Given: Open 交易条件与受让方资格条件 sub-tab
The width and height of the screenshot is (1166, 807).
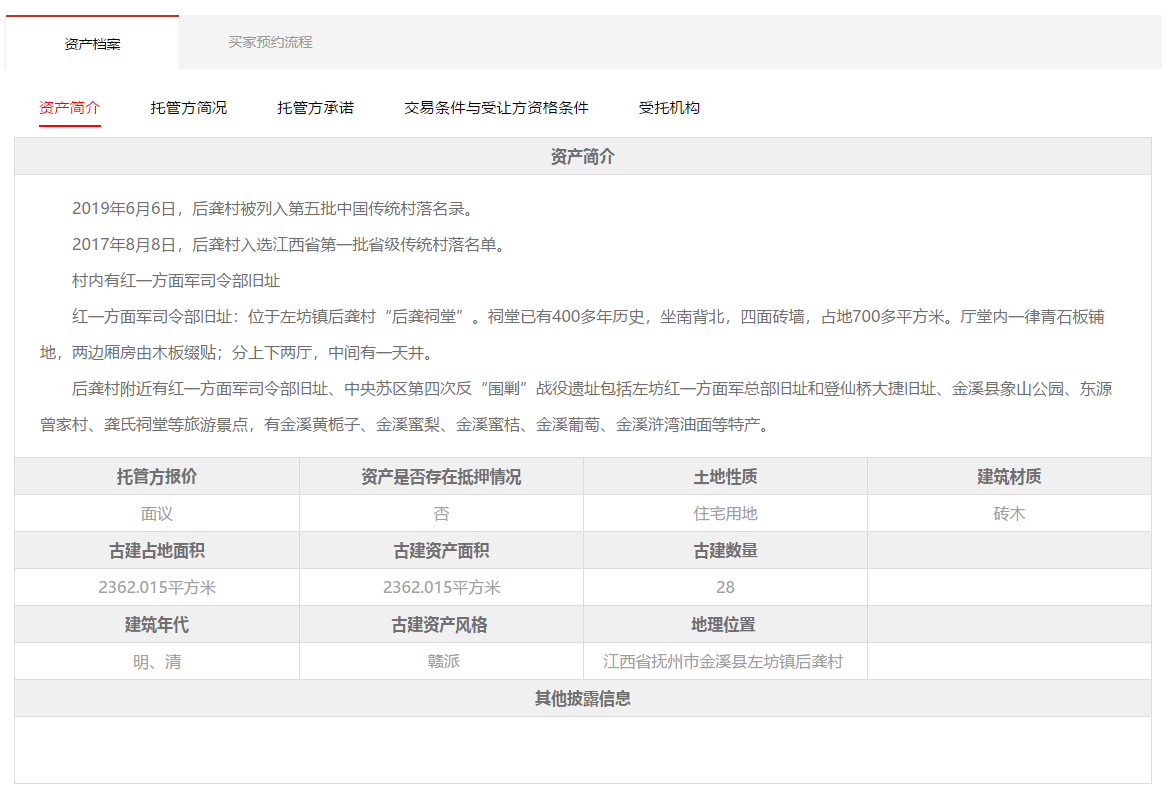Looking at the screenshot, I should pyautogui.click(x=496, y=108).
